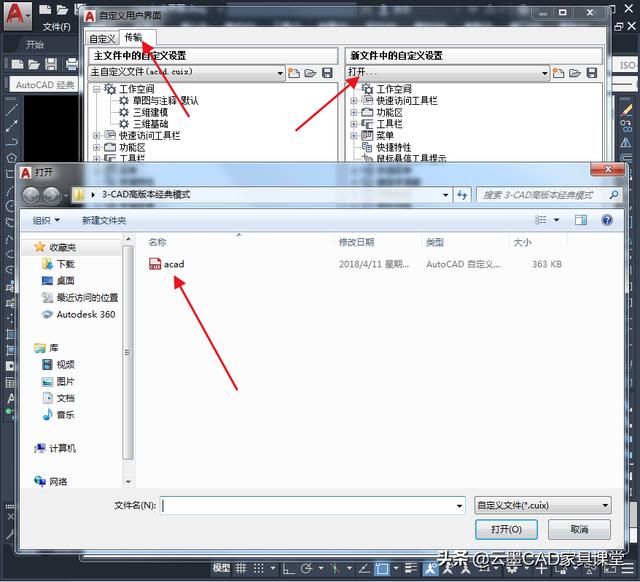Click the Open folder icon in quick access toolbar
Viewport: 640px width, 582px height.
[62, 10]
